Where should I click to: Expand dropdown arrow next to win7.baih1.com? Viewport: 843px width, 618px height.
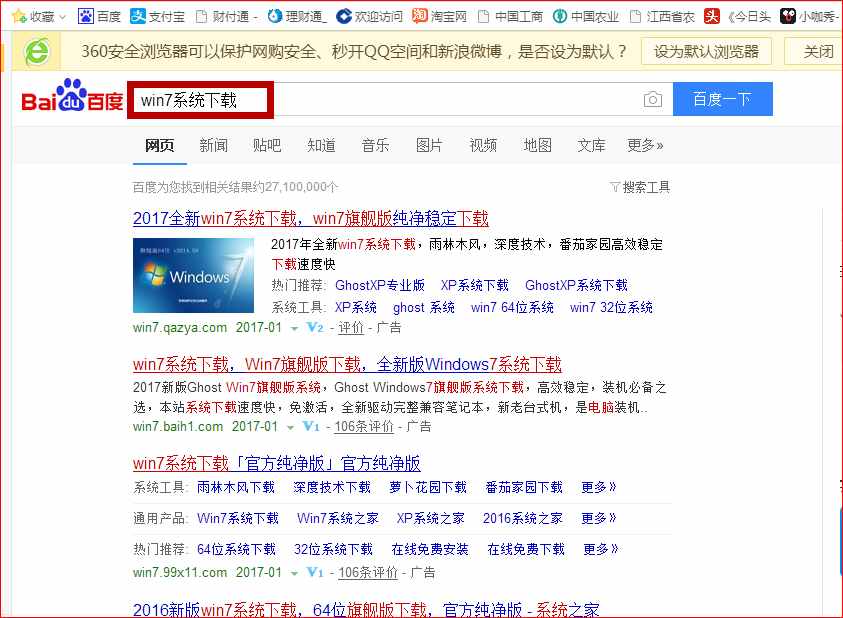290,428
